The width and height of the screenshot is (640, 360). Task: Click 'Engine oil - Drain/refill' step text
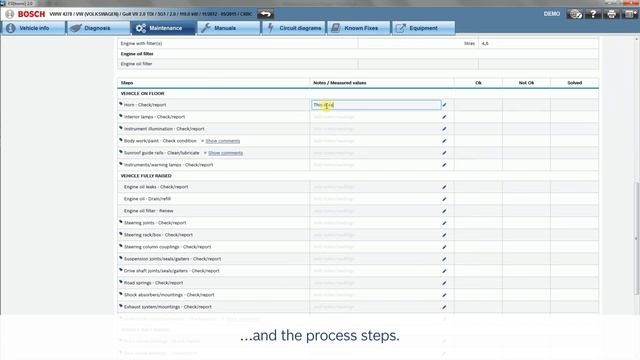click(x=147, y=199)
